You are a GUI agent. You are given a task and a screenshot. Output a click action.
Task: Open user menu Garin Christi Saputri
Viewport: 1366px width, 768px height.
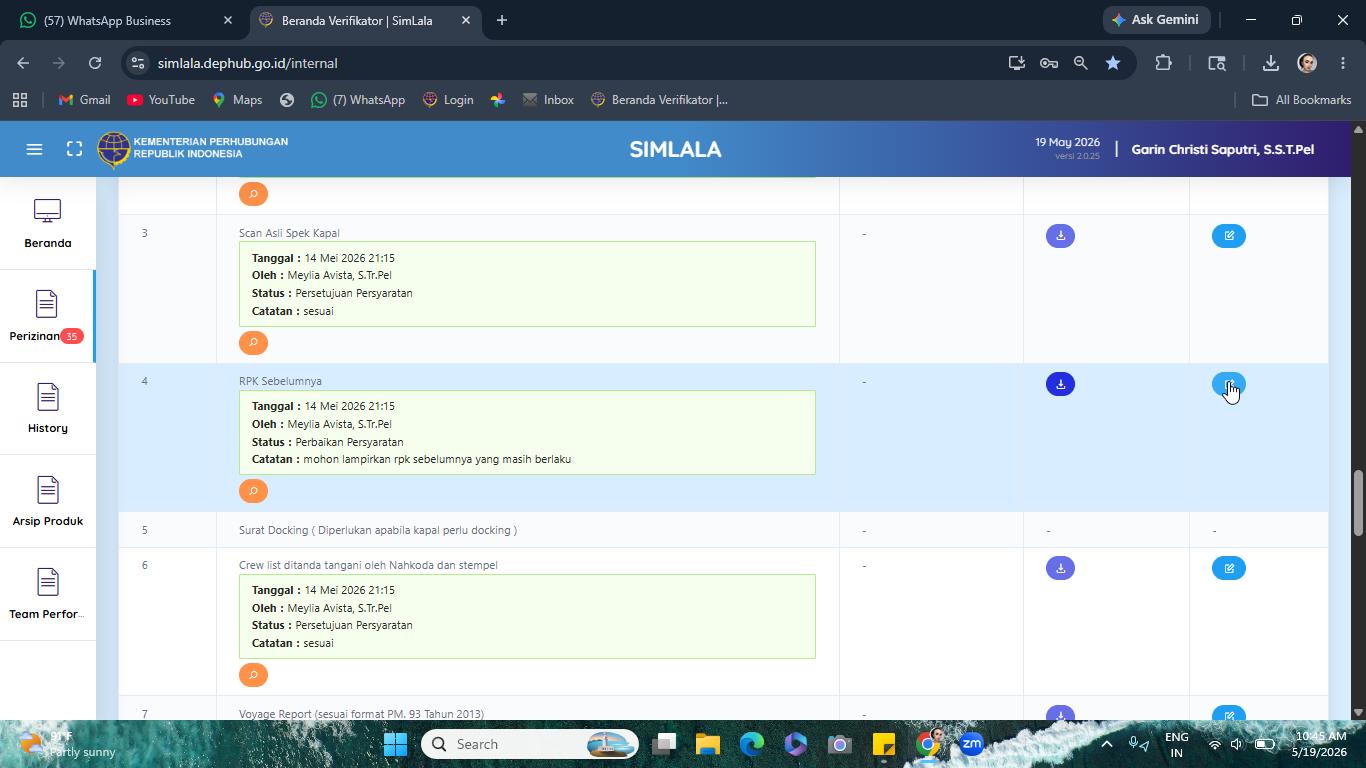click(x=1222, y=149)
